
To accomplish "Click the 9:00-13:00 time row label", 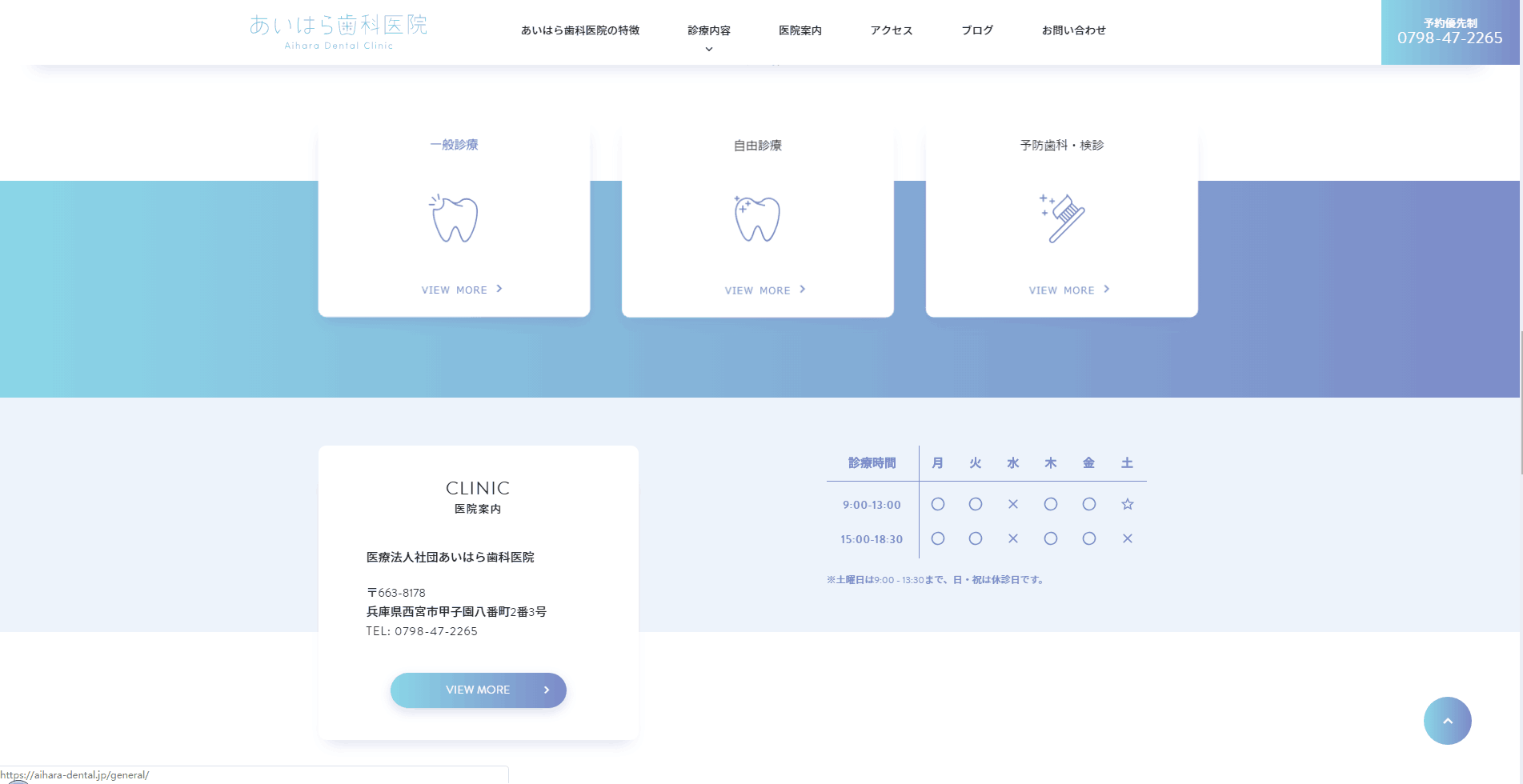I will [872, 505].
